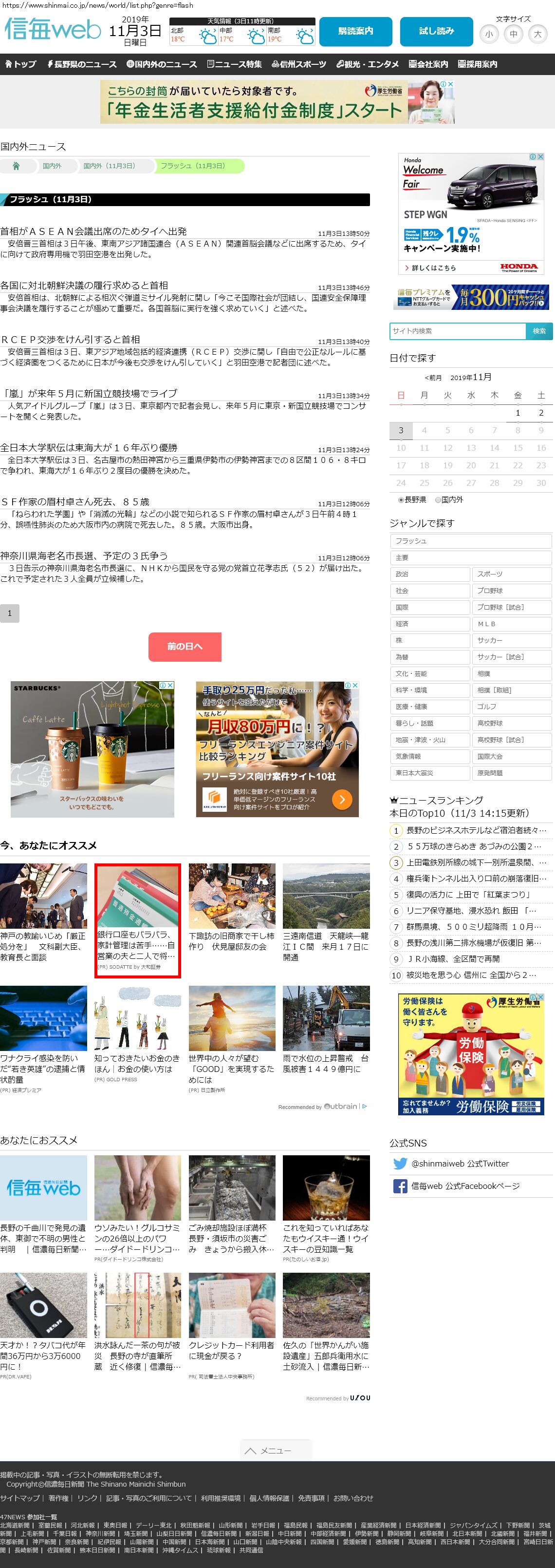The image size is (555, 1568).
Task: Close the Starbucks ad with X icon
Action: 170,686
